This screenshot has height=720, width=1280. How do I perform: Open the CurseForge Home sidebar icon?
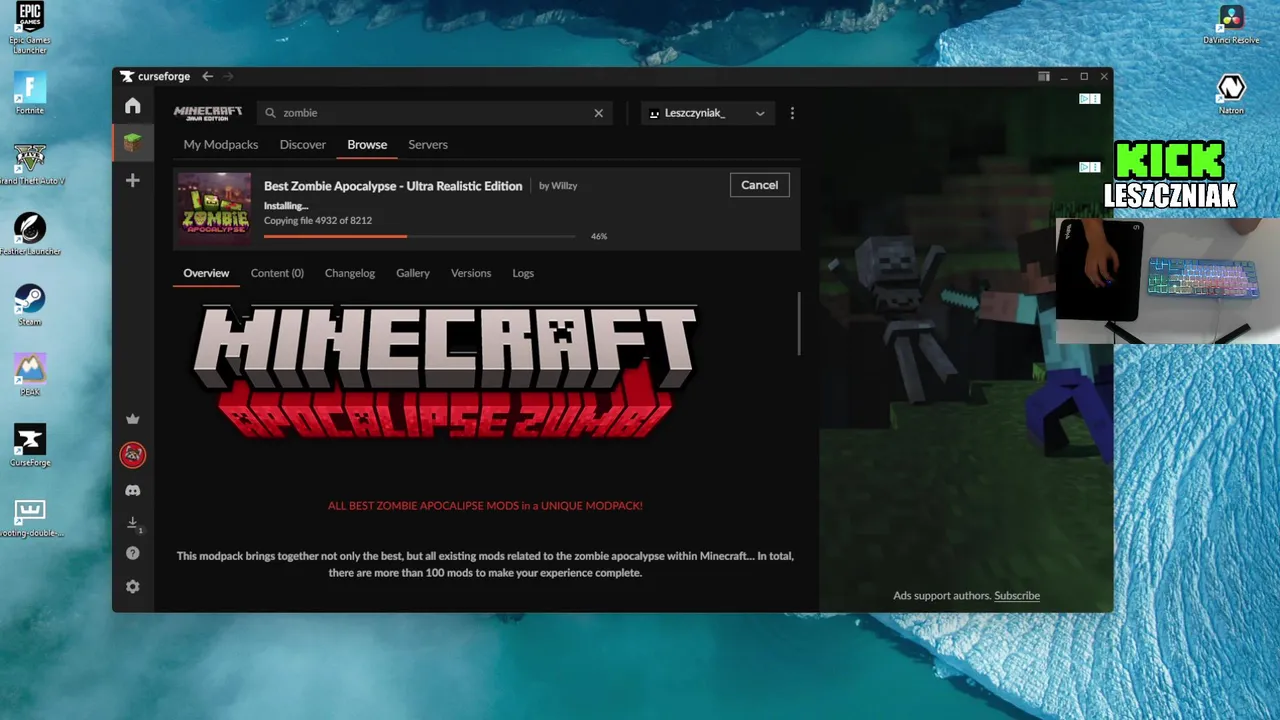point(132,106)
